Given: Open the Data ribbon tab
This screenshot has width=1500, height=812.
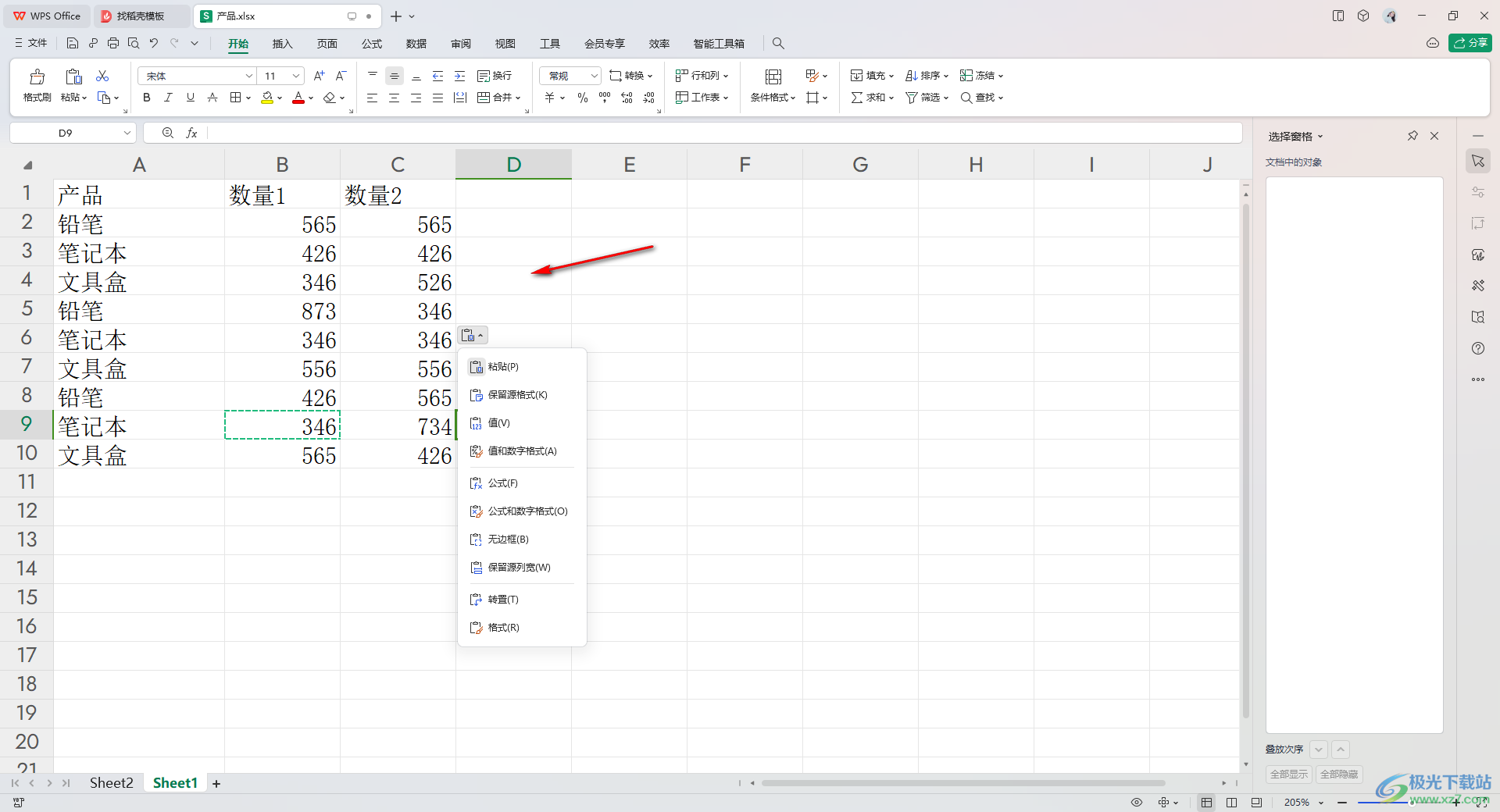Looking at the screenshot, I should (x=416, y=44).
